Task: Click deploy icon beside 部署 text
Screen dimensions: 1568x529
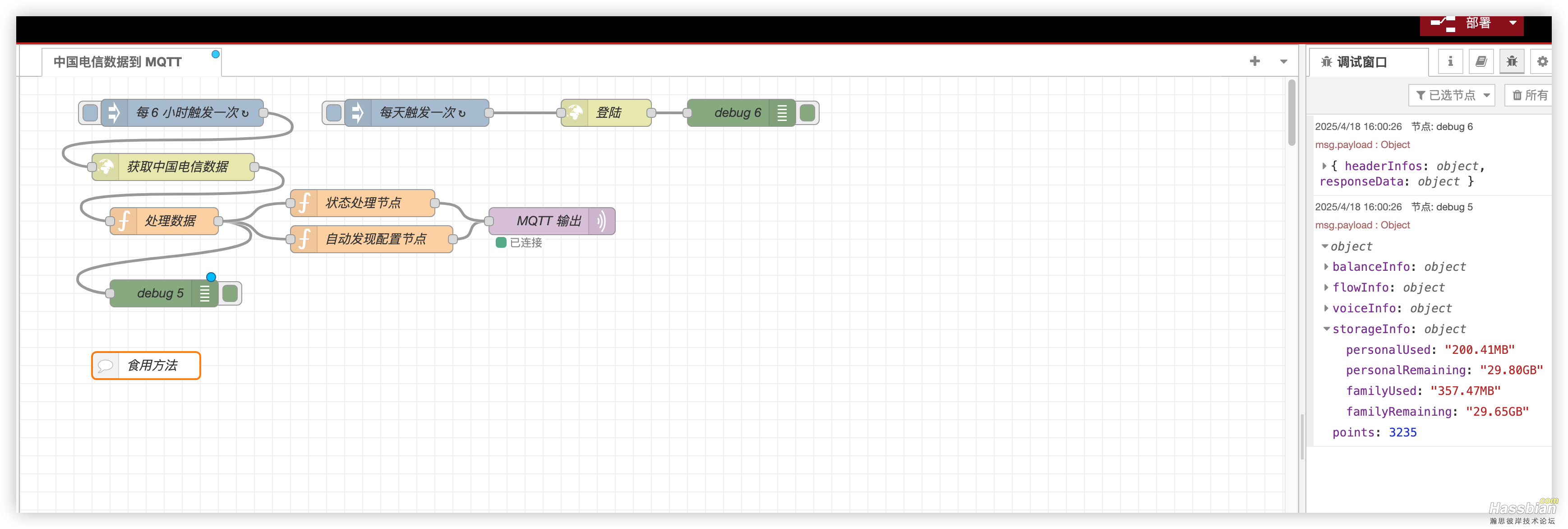Action: tap(1443, 24)
